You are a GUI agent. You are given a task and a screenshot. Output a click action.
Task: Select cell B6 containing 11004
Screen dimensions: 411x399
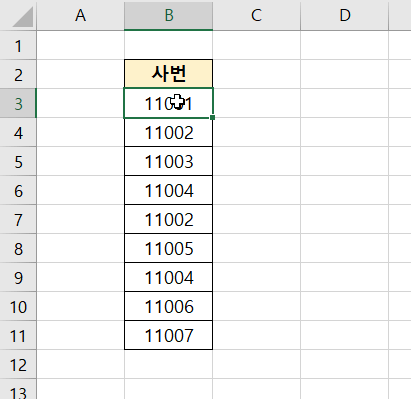click(x=168, y=190)
